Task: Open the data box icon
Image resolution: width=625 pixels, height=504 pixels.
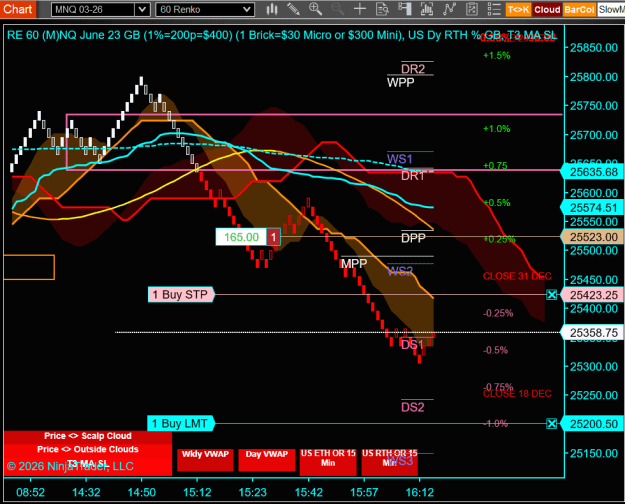Action: click(382, 9)
